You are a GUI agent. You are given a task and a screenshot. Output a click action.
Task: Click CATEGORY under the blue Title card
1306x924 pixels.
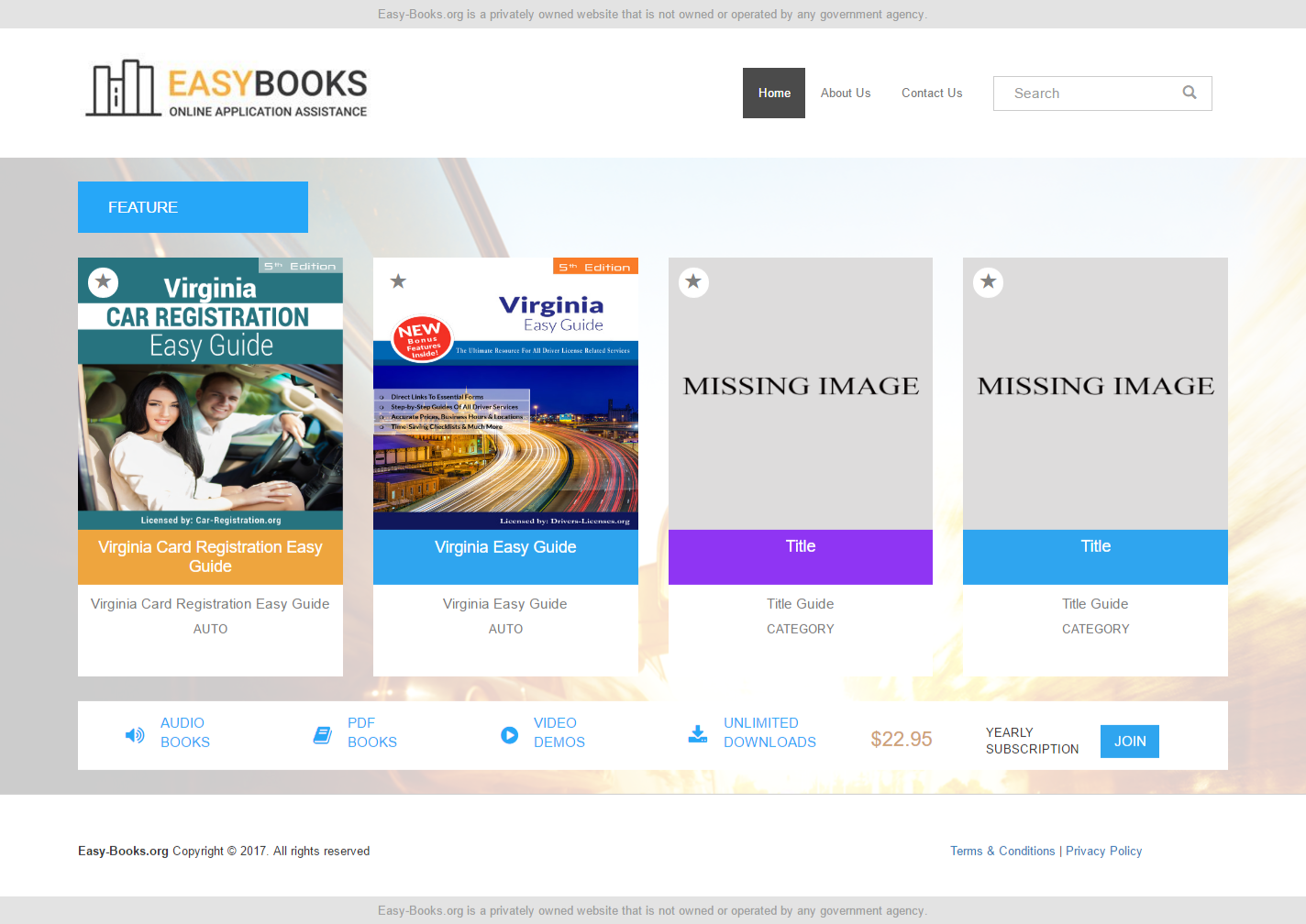pyautogui.click(x=1095, y=629)
